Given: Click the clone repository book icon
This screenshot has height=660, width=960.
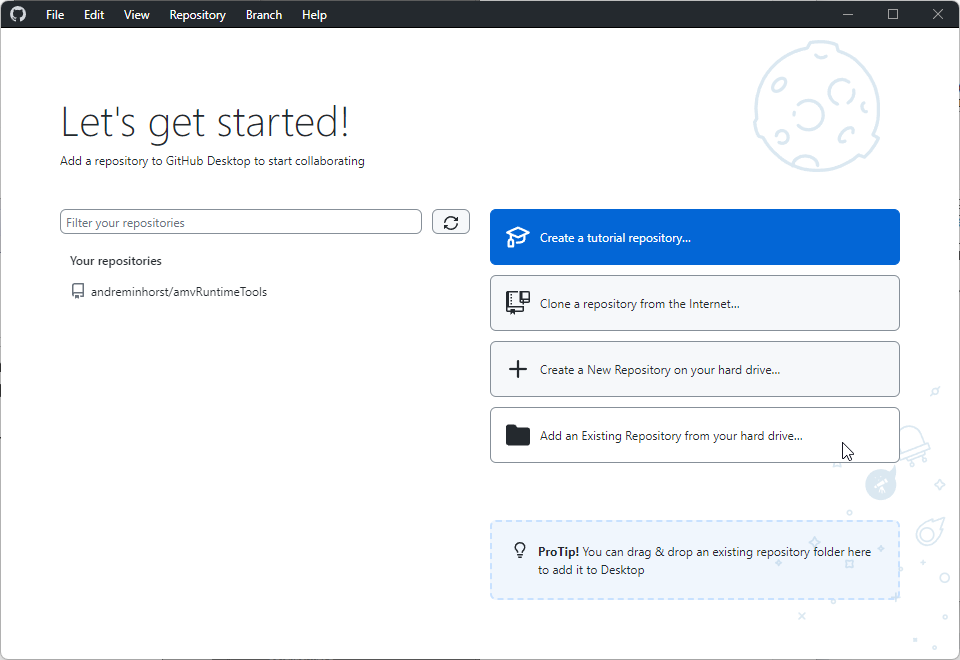Looking at the screenshot, I should point(517,303).
